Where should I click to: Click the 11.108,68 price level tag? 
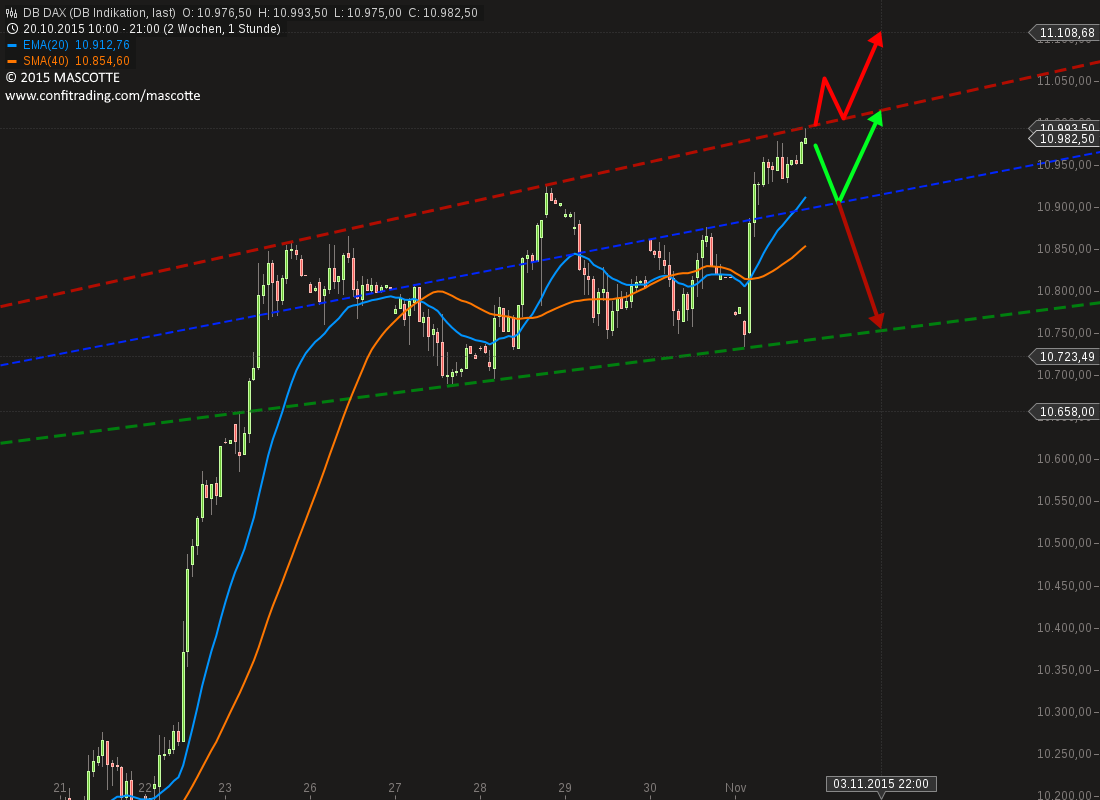click(1063, 32)
